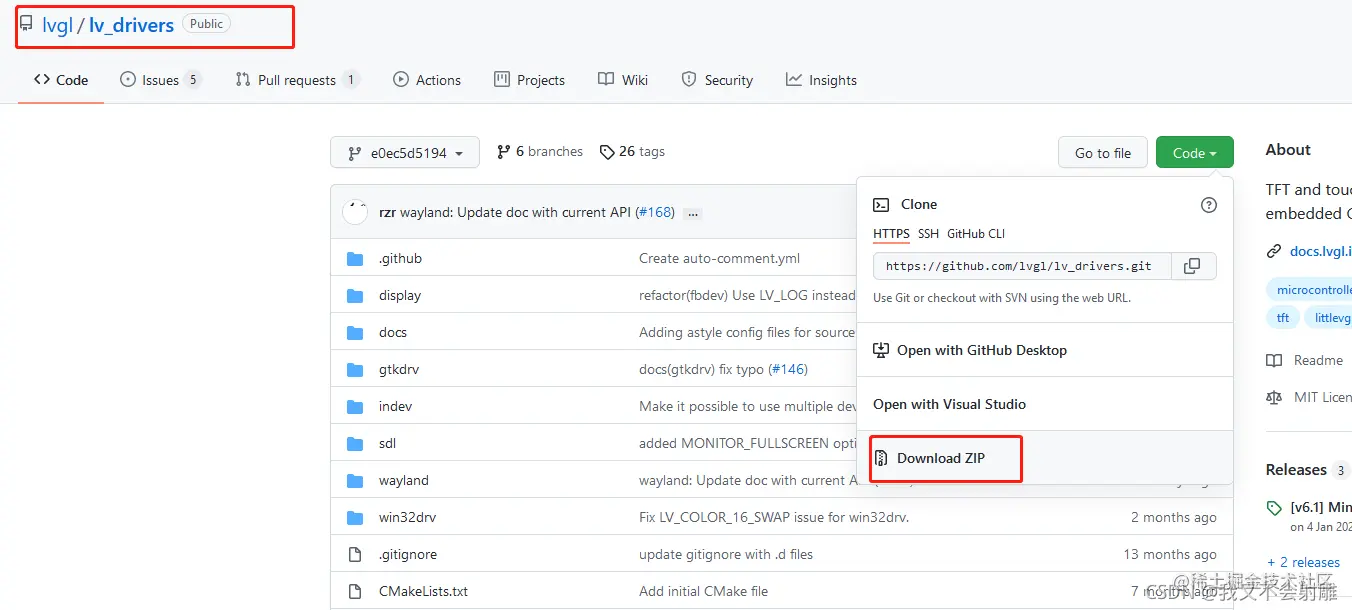Image resolution: width=1352 pixels, height=610 pixels.
Task: Select the GitHub CLI clone tab
Action: click(x=976, y=234)
